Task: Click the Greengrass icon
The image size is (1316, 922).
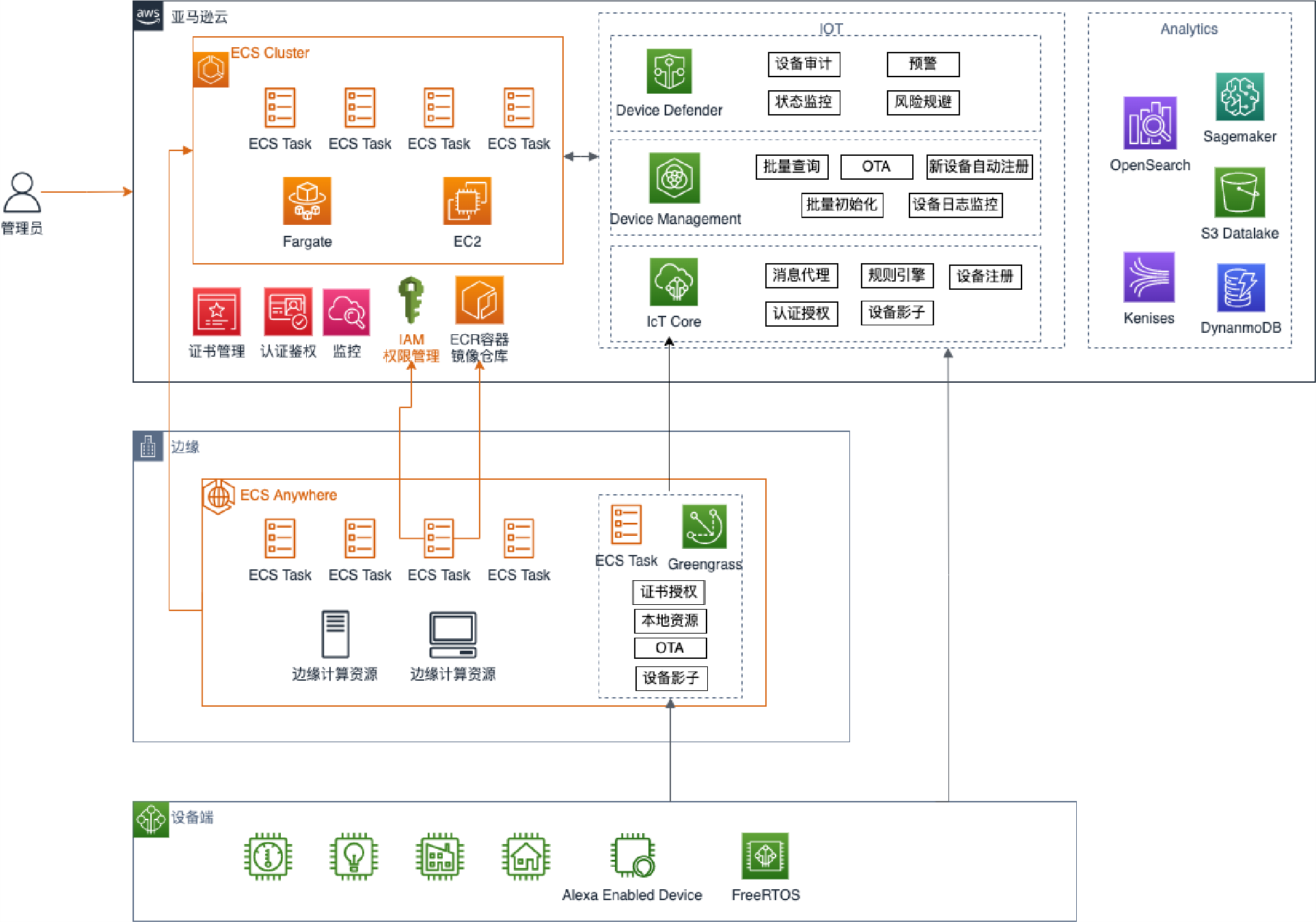Action: [x=704, y=526]
